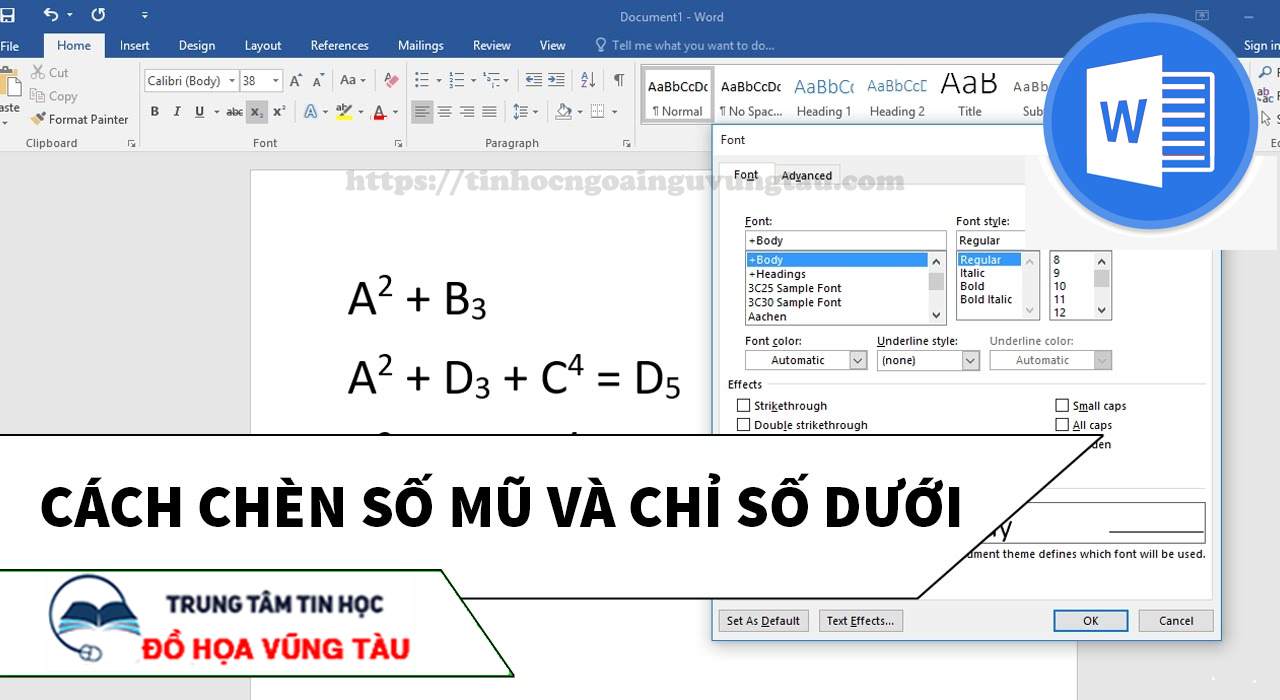
Task: Toggle the Subscript x₂ button
Action: coord(257,112)
